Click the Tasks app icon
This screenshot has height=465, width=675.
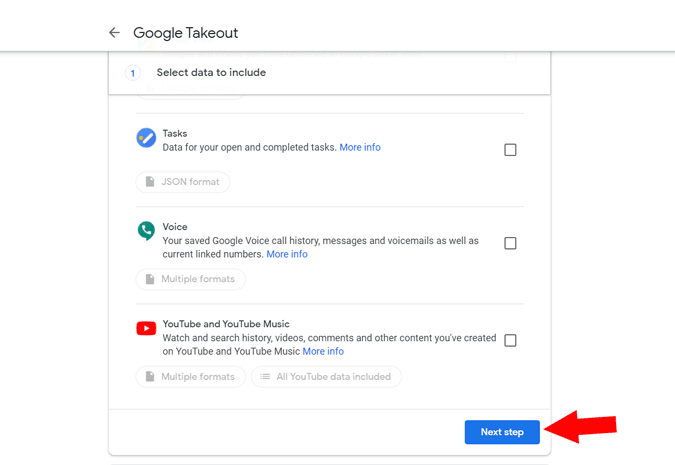pos(146,138)
